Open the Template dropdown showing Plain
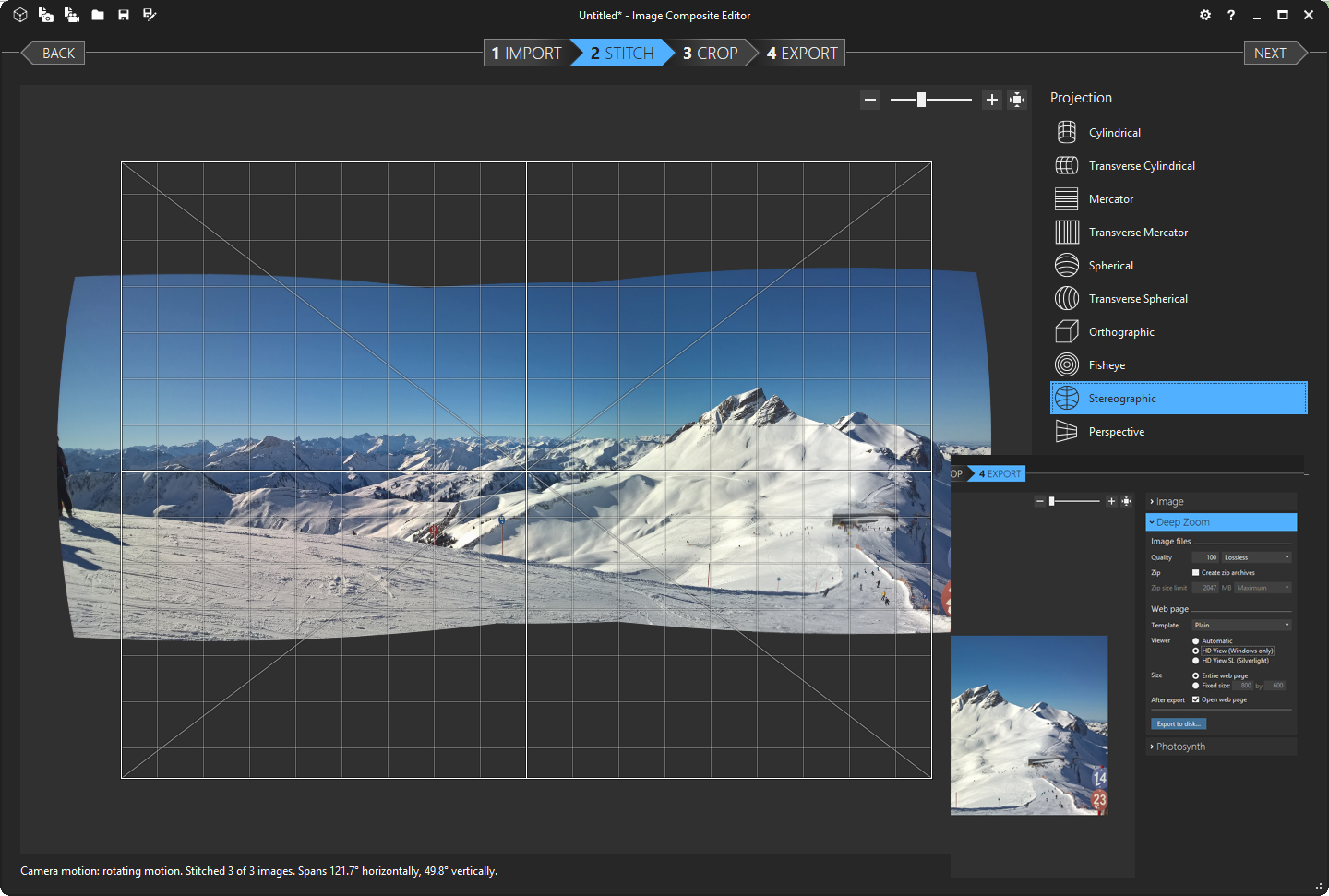1329x896 pixels. tap(1241, 625)
